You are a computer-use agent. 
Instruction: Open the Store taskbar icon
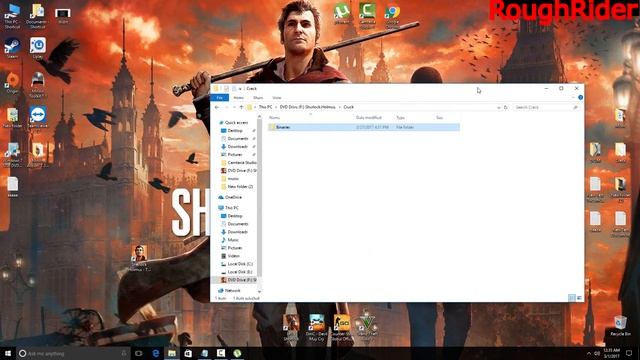(188, 353)
